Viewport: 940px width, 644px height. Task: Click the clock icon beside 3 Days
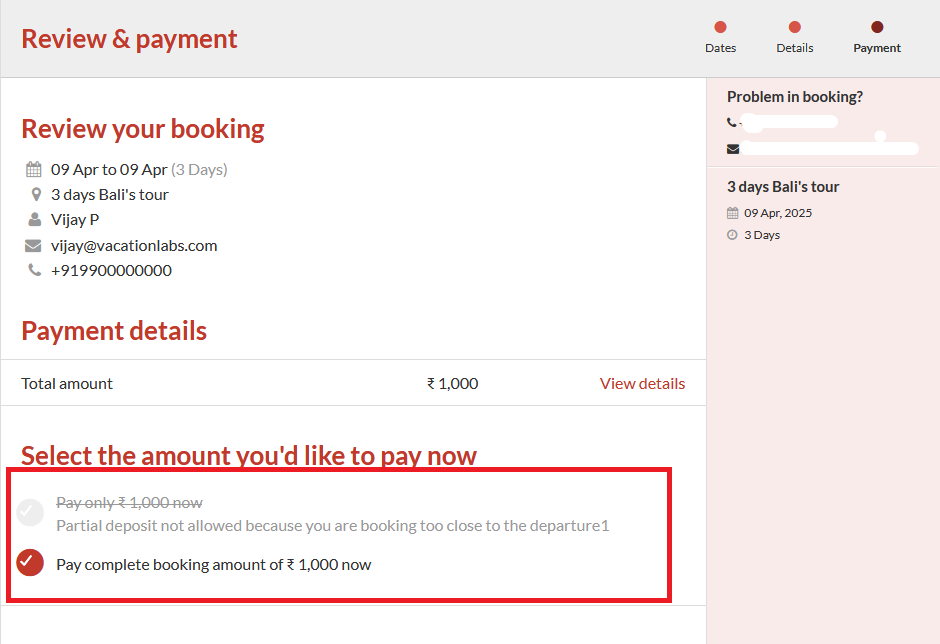733,235
